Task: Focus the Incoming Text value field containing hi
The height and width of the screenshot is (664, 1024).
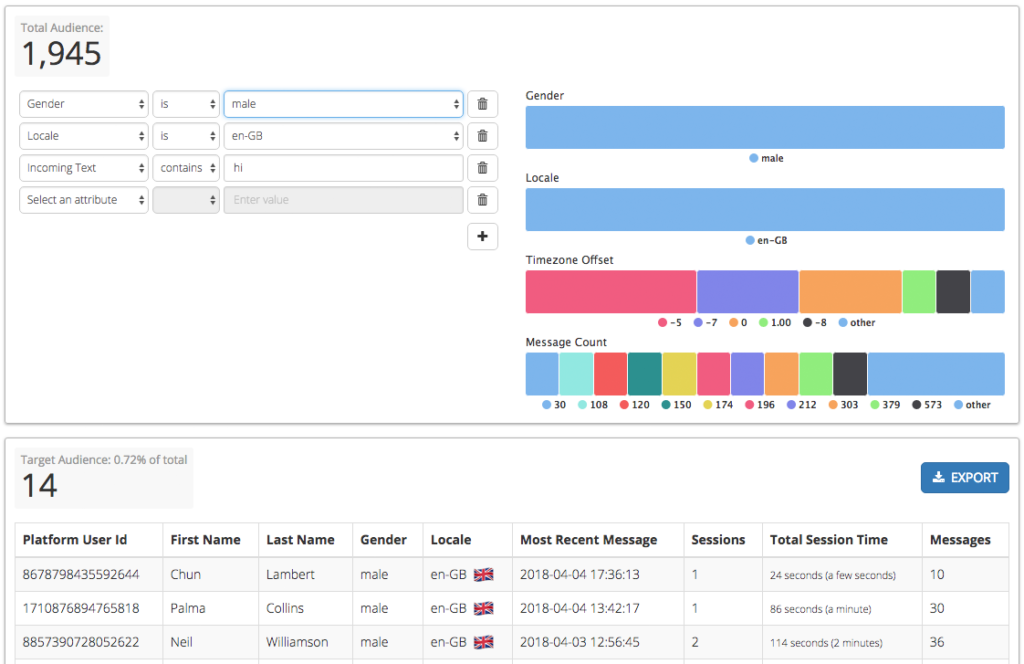Action: tap(344, 168)
